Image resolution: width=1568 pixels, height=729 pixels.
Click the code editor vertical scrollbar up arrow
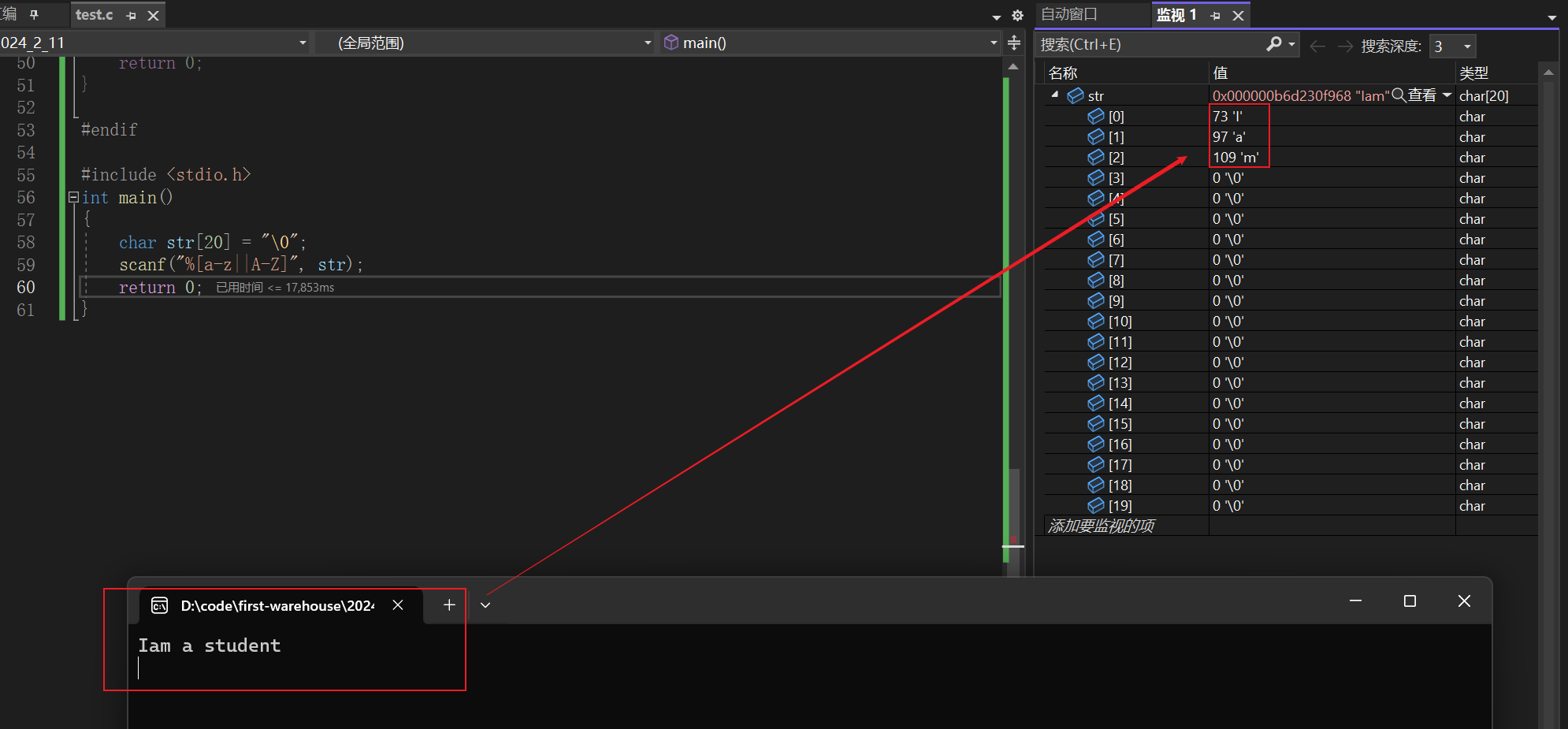pyautogui.click(x=1013, y=68)
